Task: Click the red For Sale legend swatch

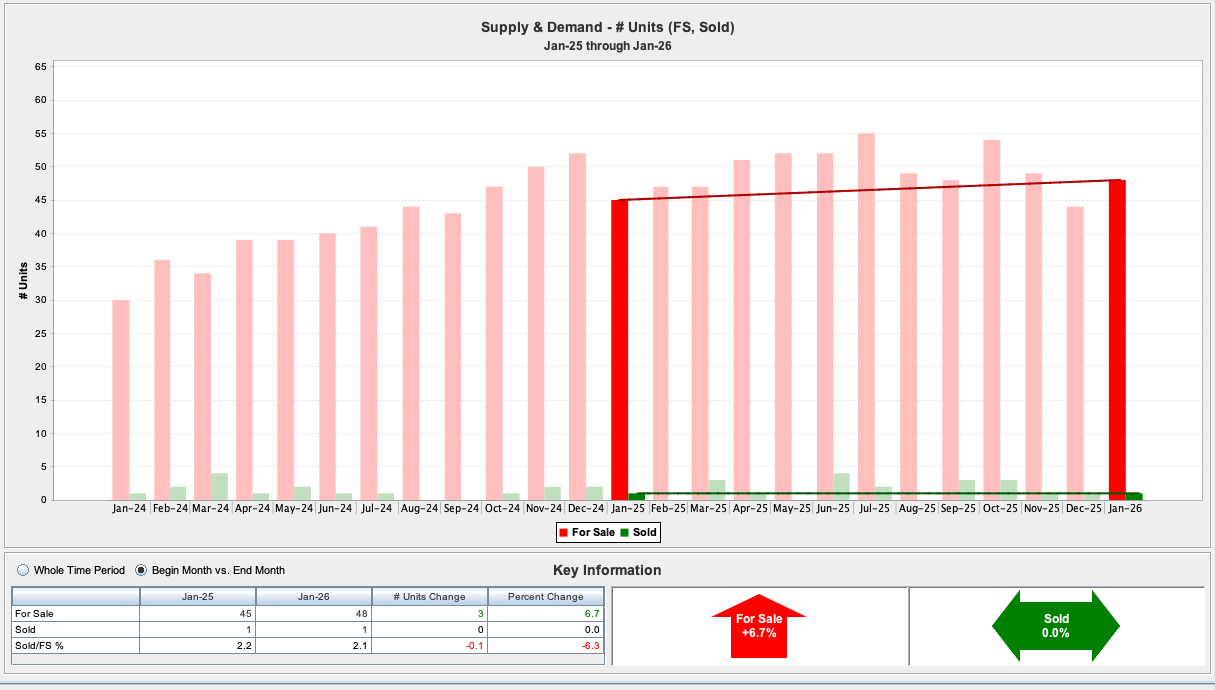Action: [564, 533]
